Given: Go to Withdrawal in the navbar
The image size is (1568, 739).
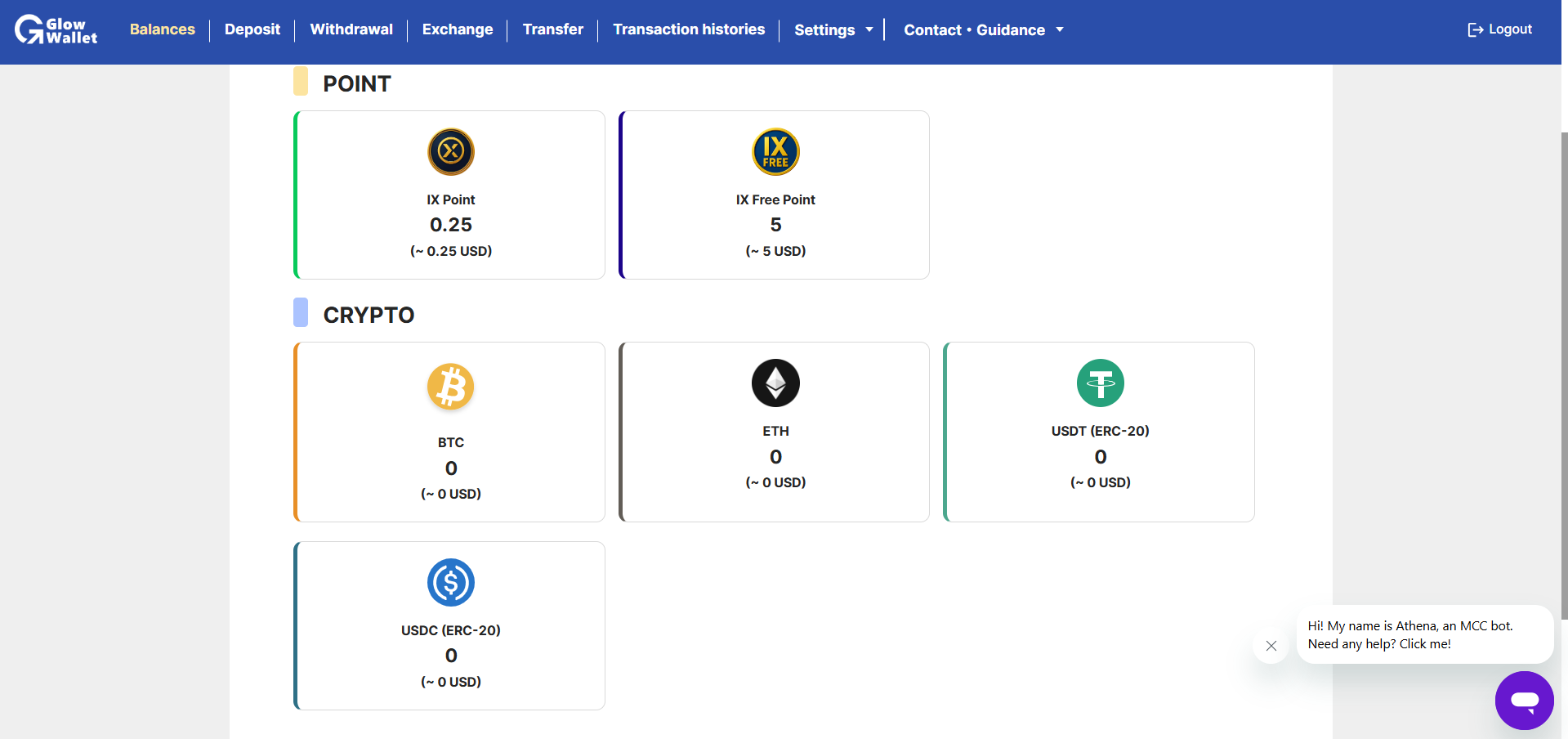Looking at the screenshot, I should pos(351,29).
